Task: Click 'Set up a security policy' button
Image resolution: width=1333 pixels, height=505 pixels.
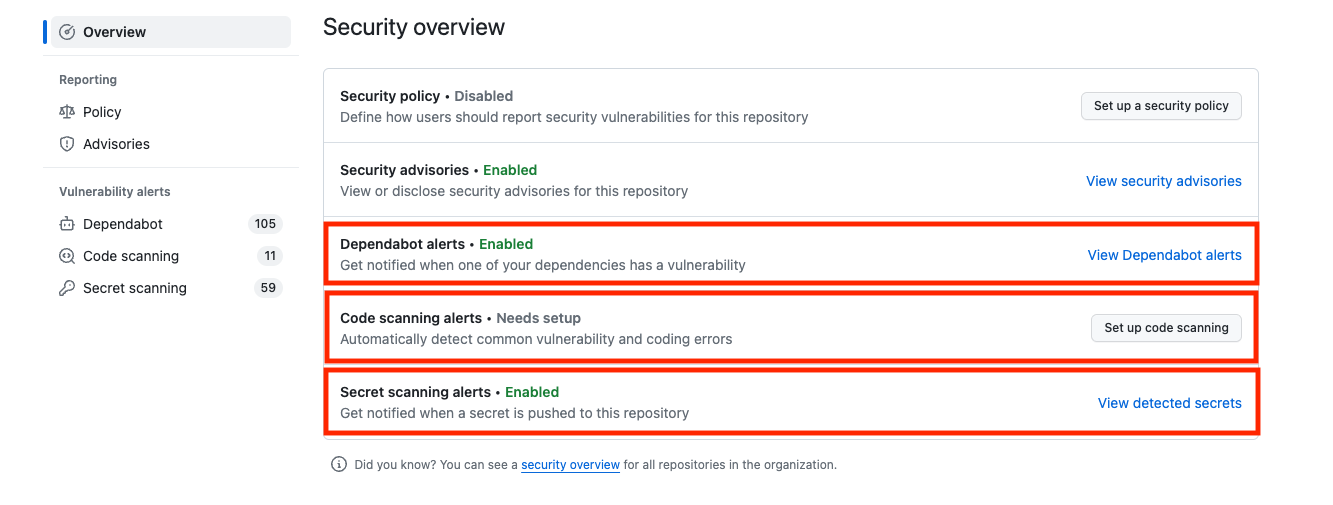Action: 1161,106
